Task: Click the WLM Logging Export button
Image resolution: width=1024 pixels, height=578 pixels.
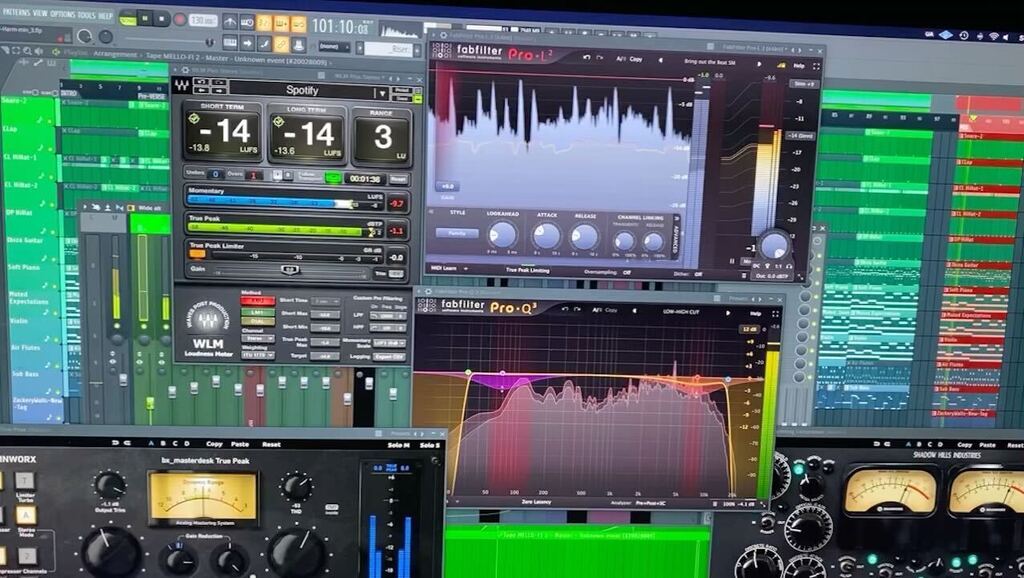Action: tap(389, 357)
